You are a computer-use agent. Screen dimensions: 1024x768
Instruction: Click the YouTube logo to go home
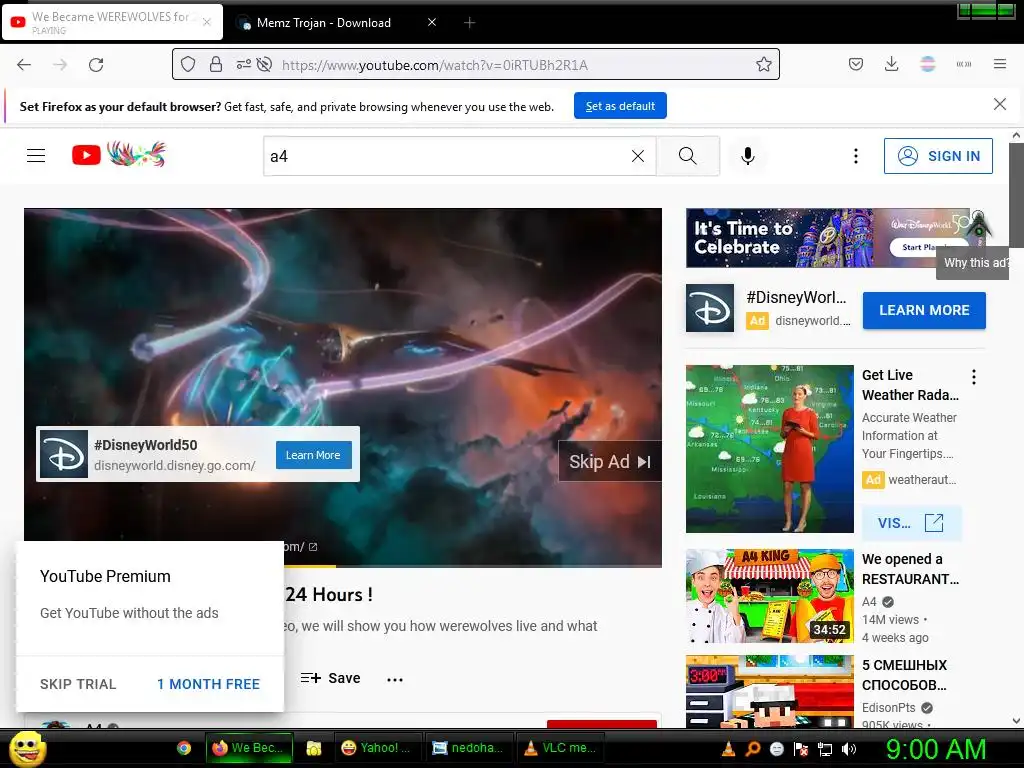[x=119, y=155]
